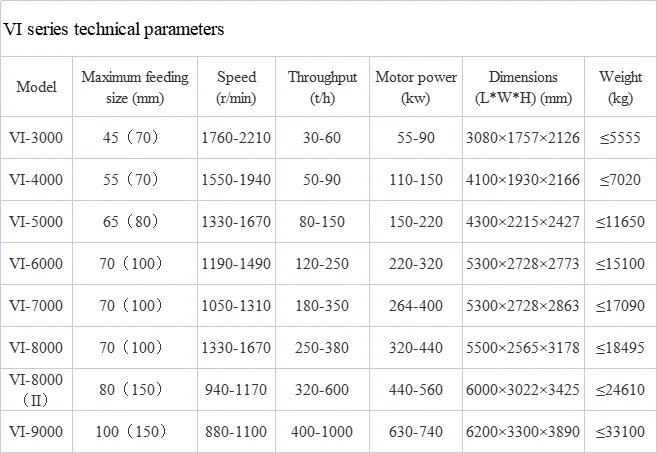The image size is (657, 453).
Task: Click the 'VI series technical parameters' title
Action: coord(114,29)
